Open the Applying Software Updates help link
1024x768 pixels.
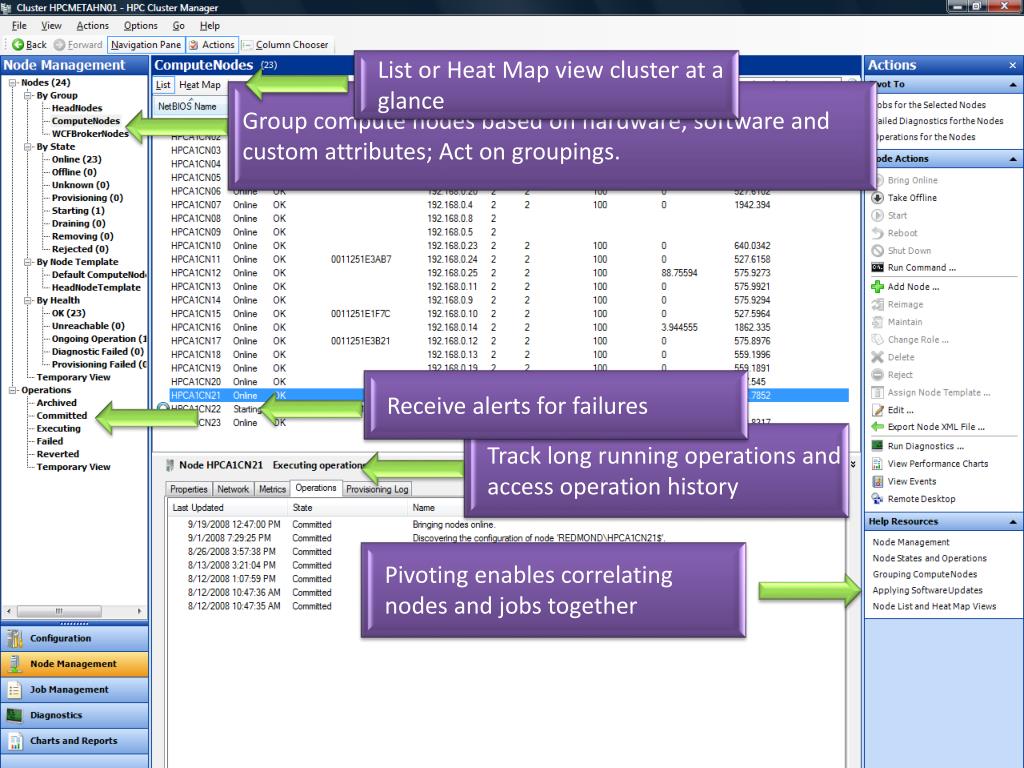(x=927, y=590)
